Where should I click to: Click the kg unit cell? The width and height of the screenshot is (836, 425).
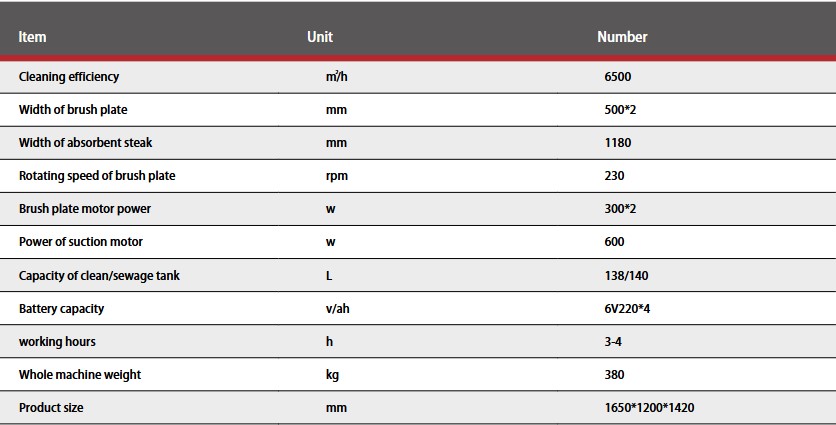click(334, 375)
